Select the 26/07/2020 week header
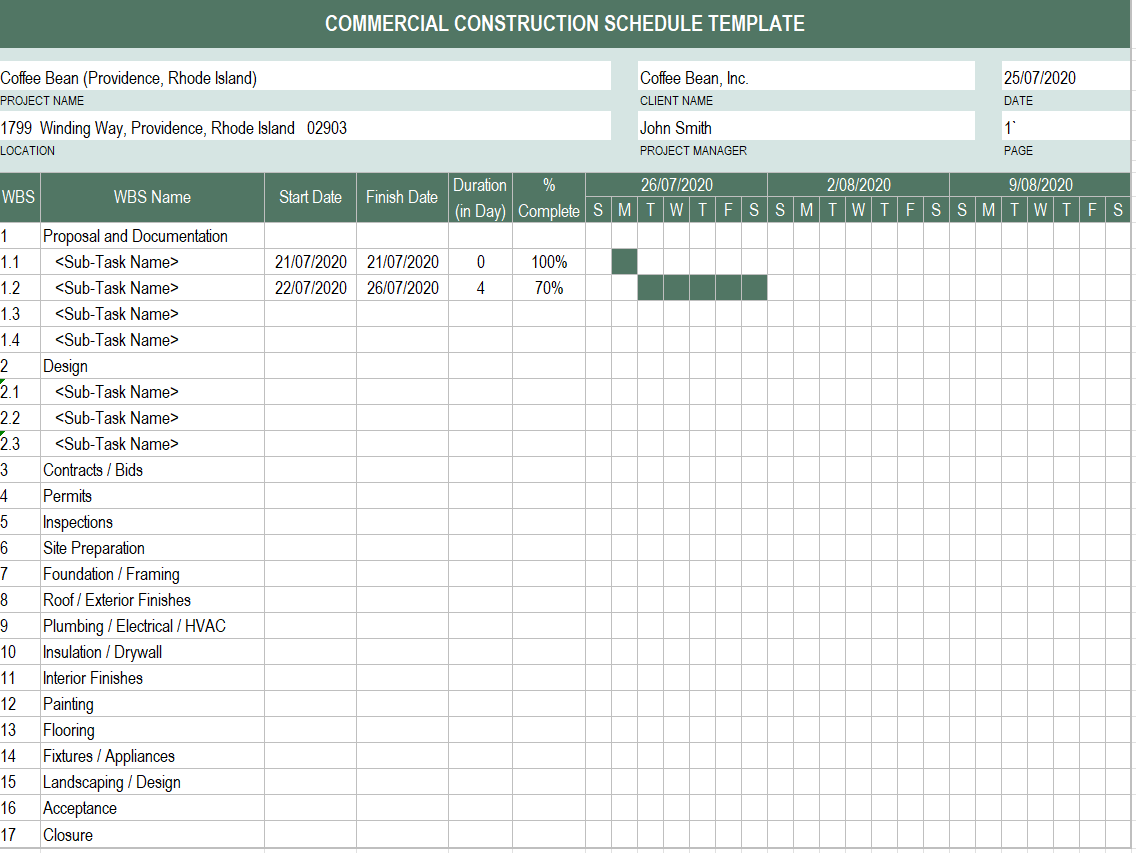 click(676, 185)
